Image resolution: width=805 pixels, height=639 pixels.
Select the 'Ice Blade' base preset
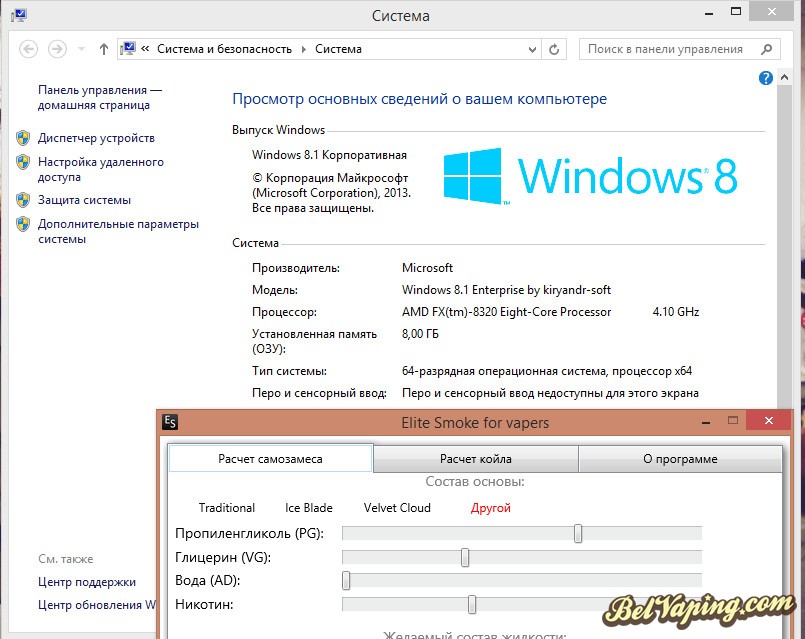coord(309,508)
